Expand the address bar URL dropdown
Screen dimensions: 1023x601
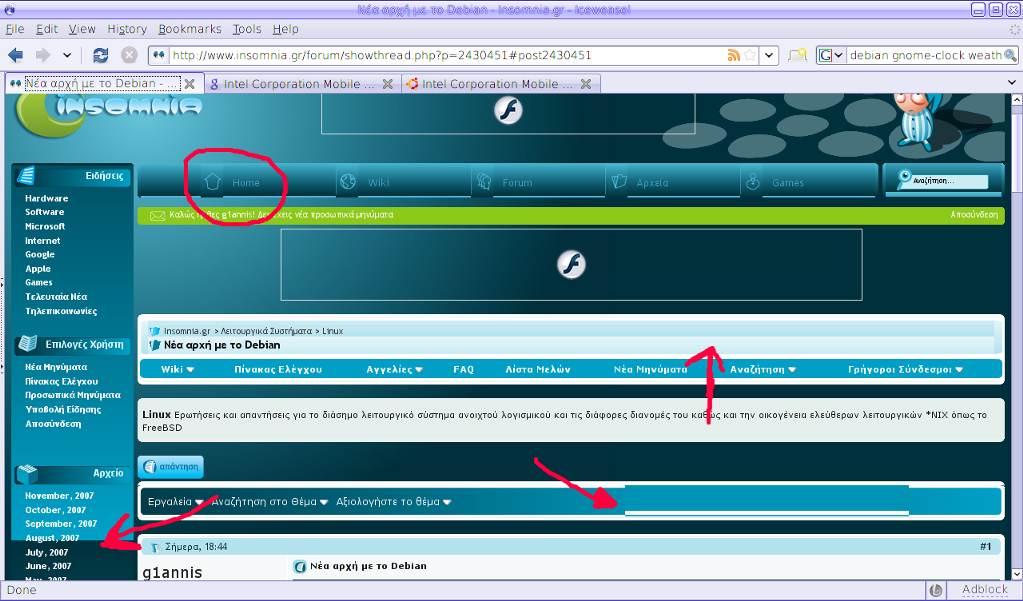click(x=769, y=55)
